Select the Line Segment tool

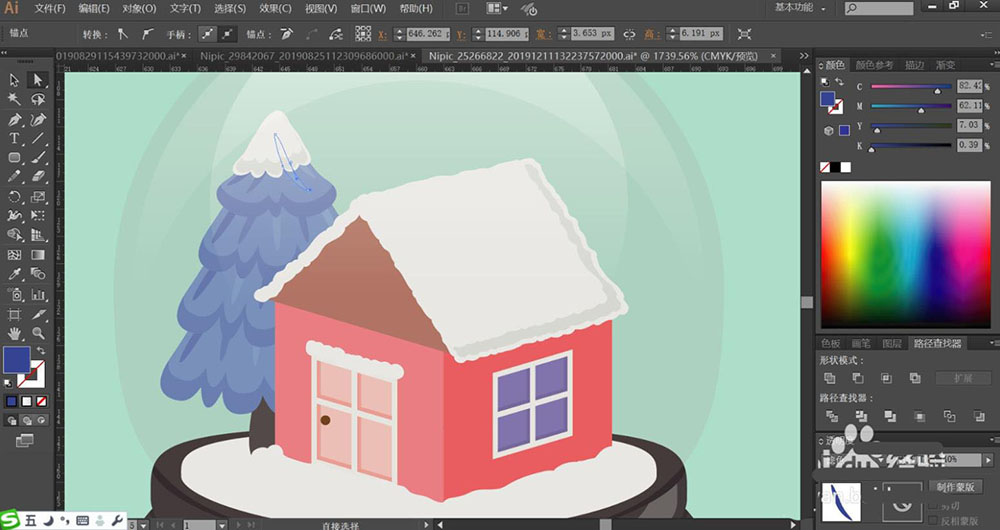(x=38, y=138)
